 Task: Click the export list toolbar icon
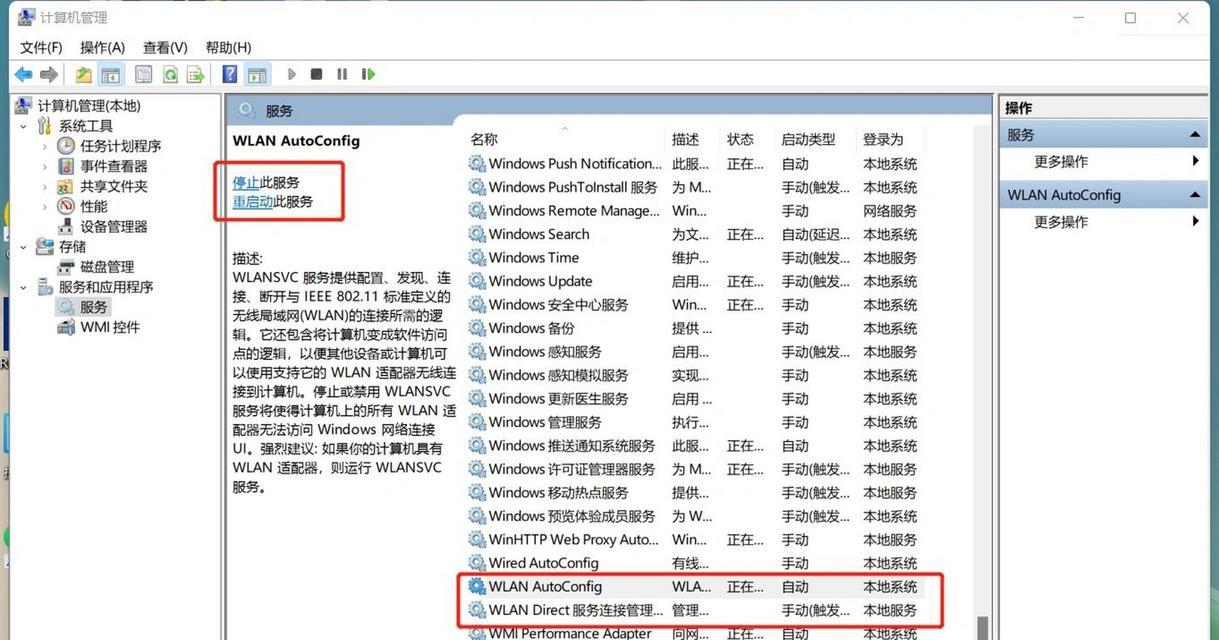point(196,74)
